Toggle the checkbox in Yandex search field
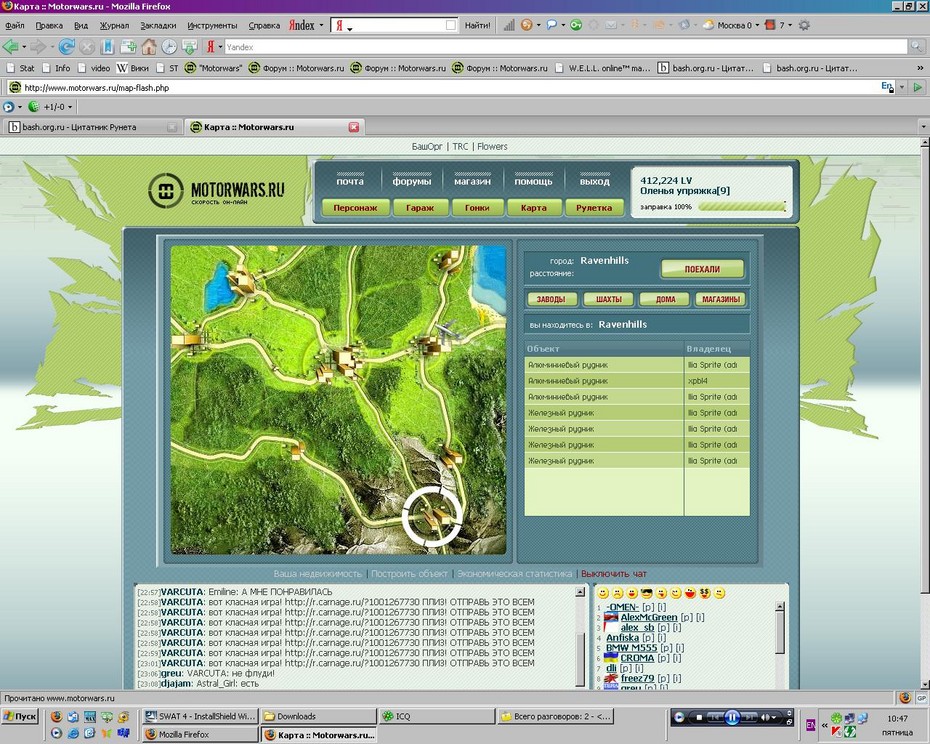Screen dimensions: 930x744 pyautogui.click(x=451, y=25)
